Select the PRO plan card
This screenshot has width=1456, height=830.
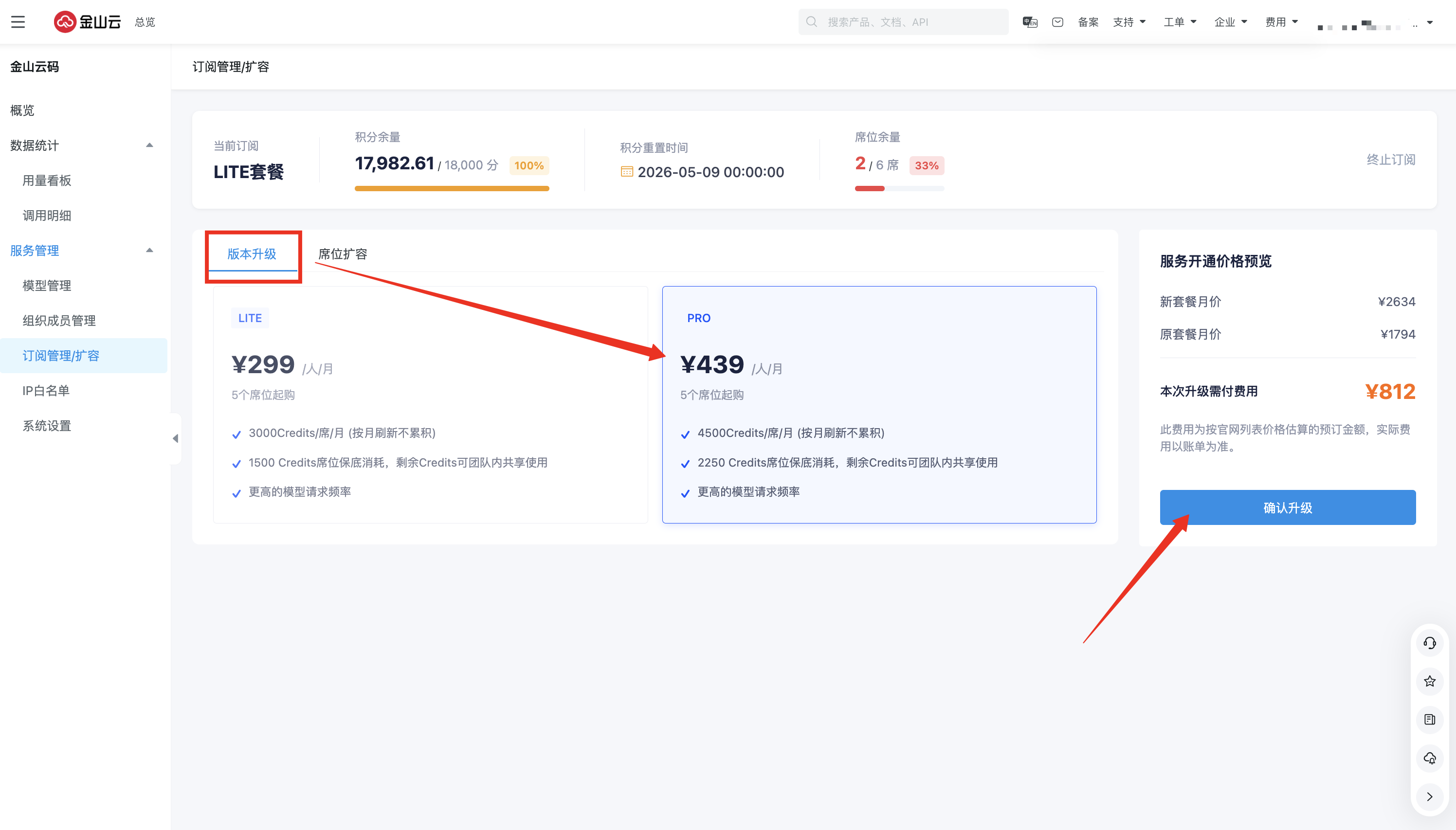[878, 404]
